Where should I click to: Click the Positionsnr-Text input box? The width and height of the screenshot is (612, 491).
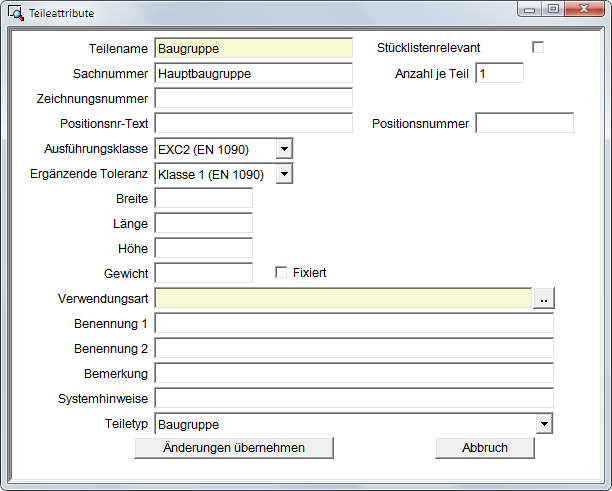[253, 123]
